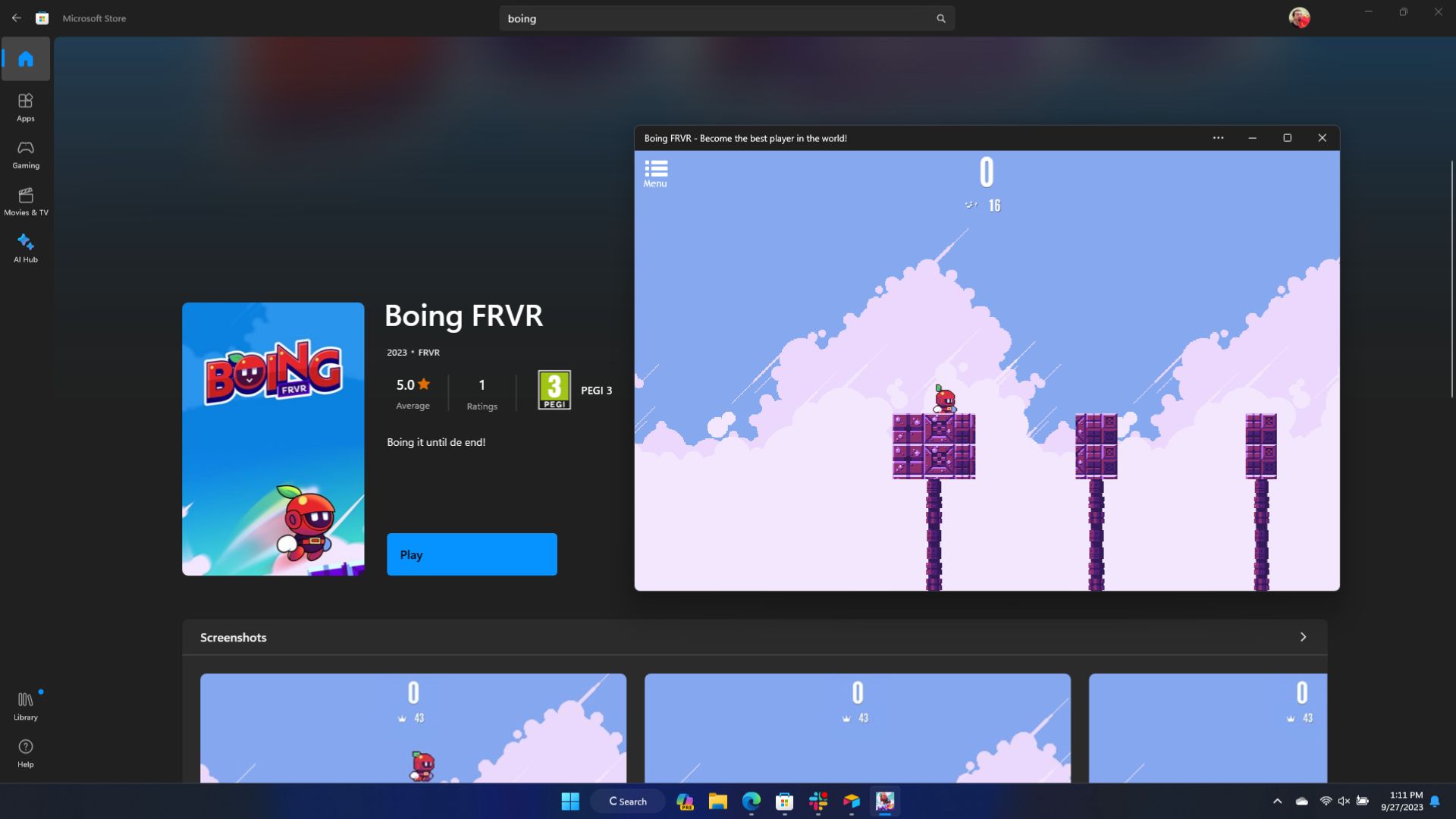Image resolution: width=1456 pixels, height=819 pixels.
Task: Open the Apps section in sidebar
Action: pos(26,107)
